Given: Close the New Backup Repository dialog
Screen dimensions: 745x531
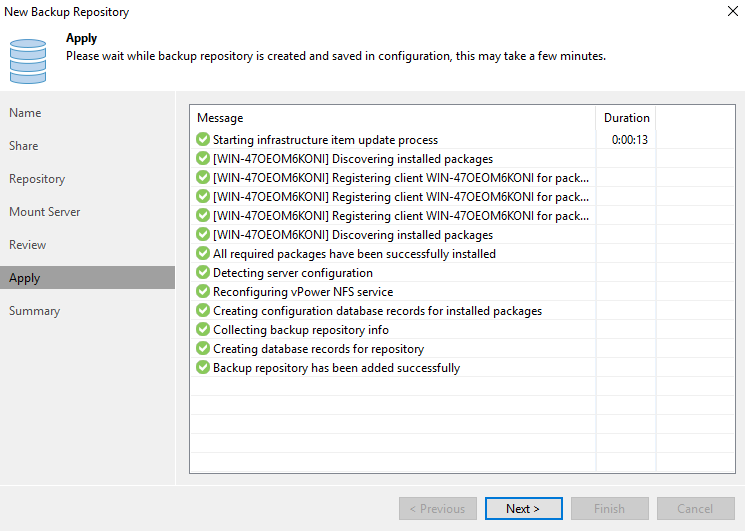Looking at the screenshot, I should [733, 11].
